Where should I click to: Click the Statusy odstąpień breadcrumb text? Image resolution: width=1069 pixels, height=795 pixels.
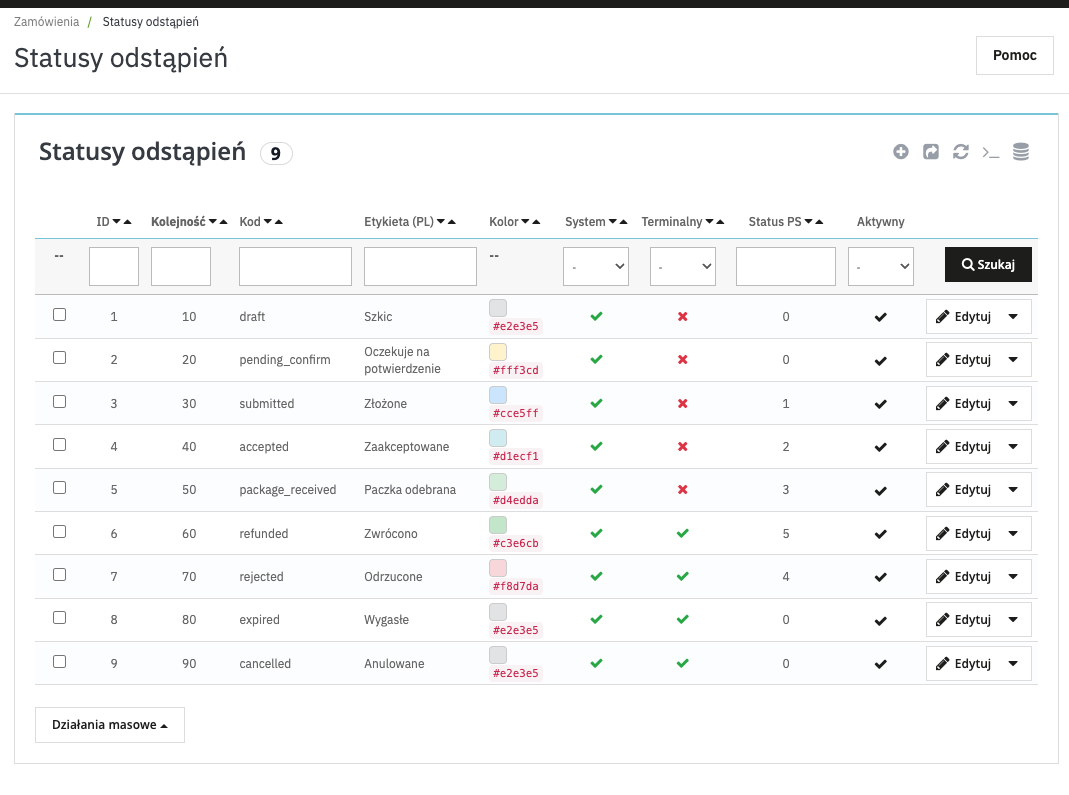click(x=151, y=22)
